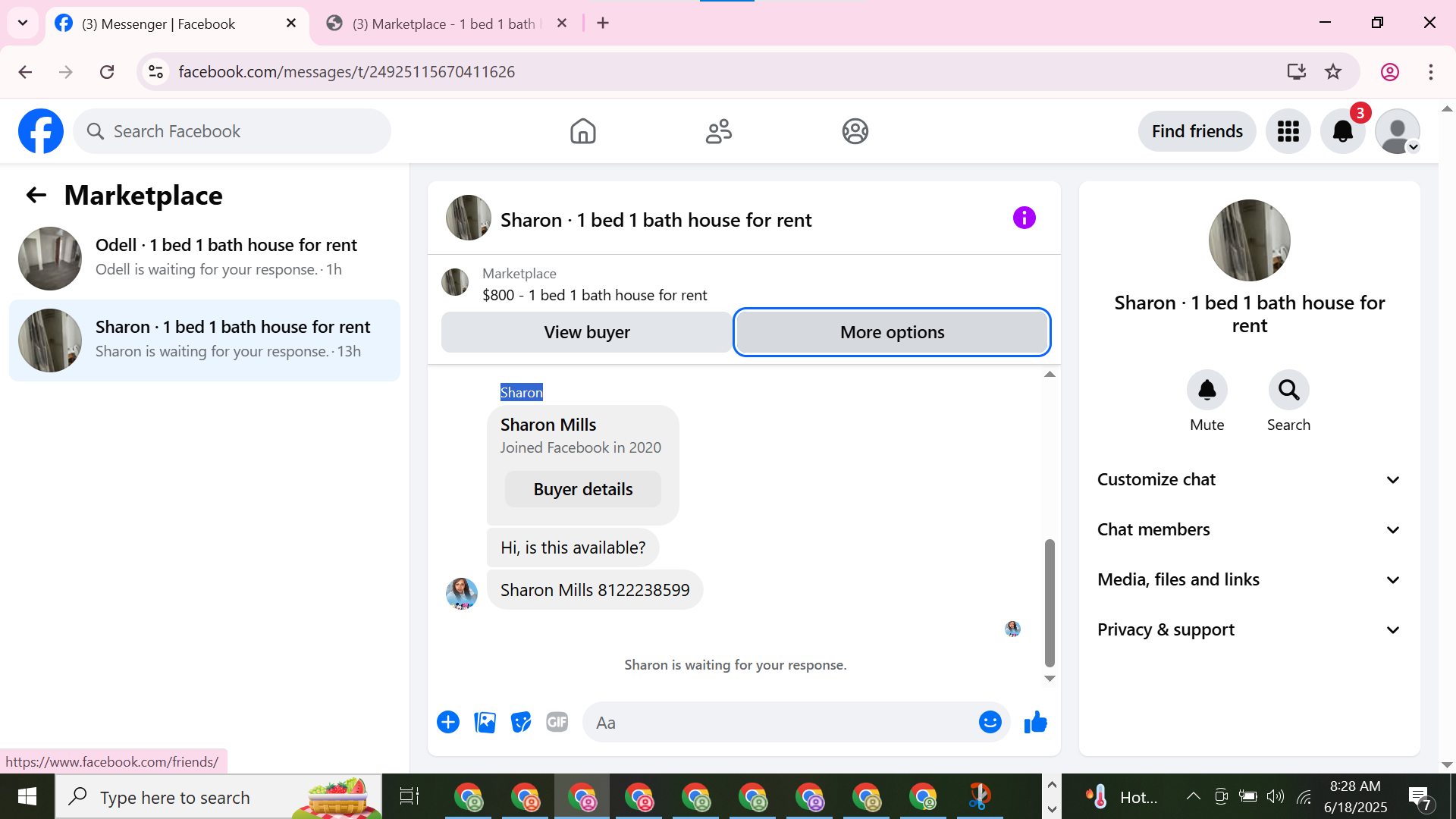Click the 'Hi, is this available?' message
This screenshot has width=1456, height=819.
tap(573, 548)
